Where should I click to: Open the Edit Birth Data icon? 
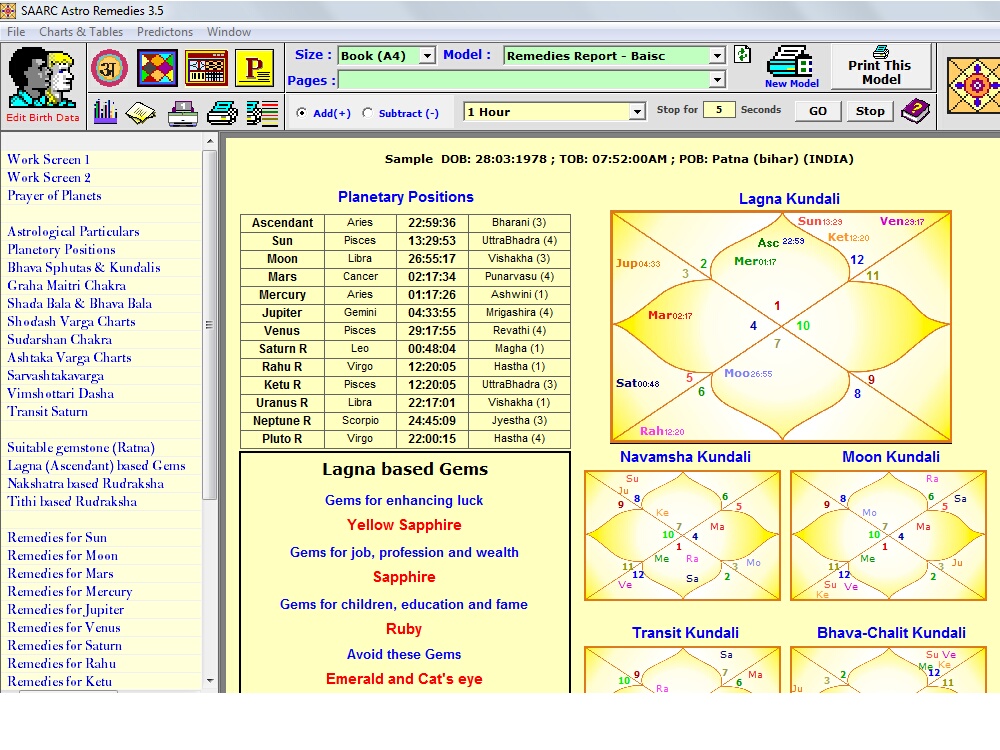43,85
